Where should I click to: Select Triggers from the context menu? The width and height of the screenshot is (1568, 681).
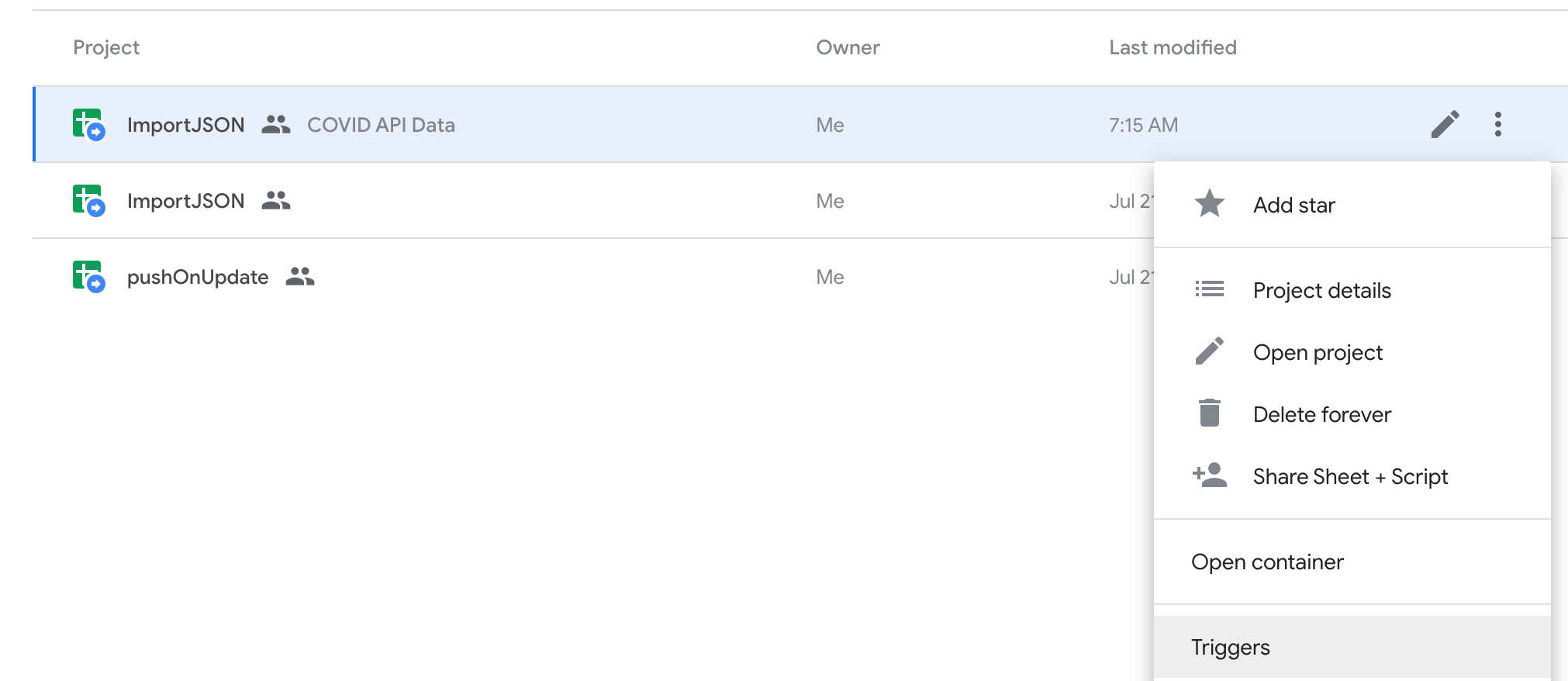1230,647
